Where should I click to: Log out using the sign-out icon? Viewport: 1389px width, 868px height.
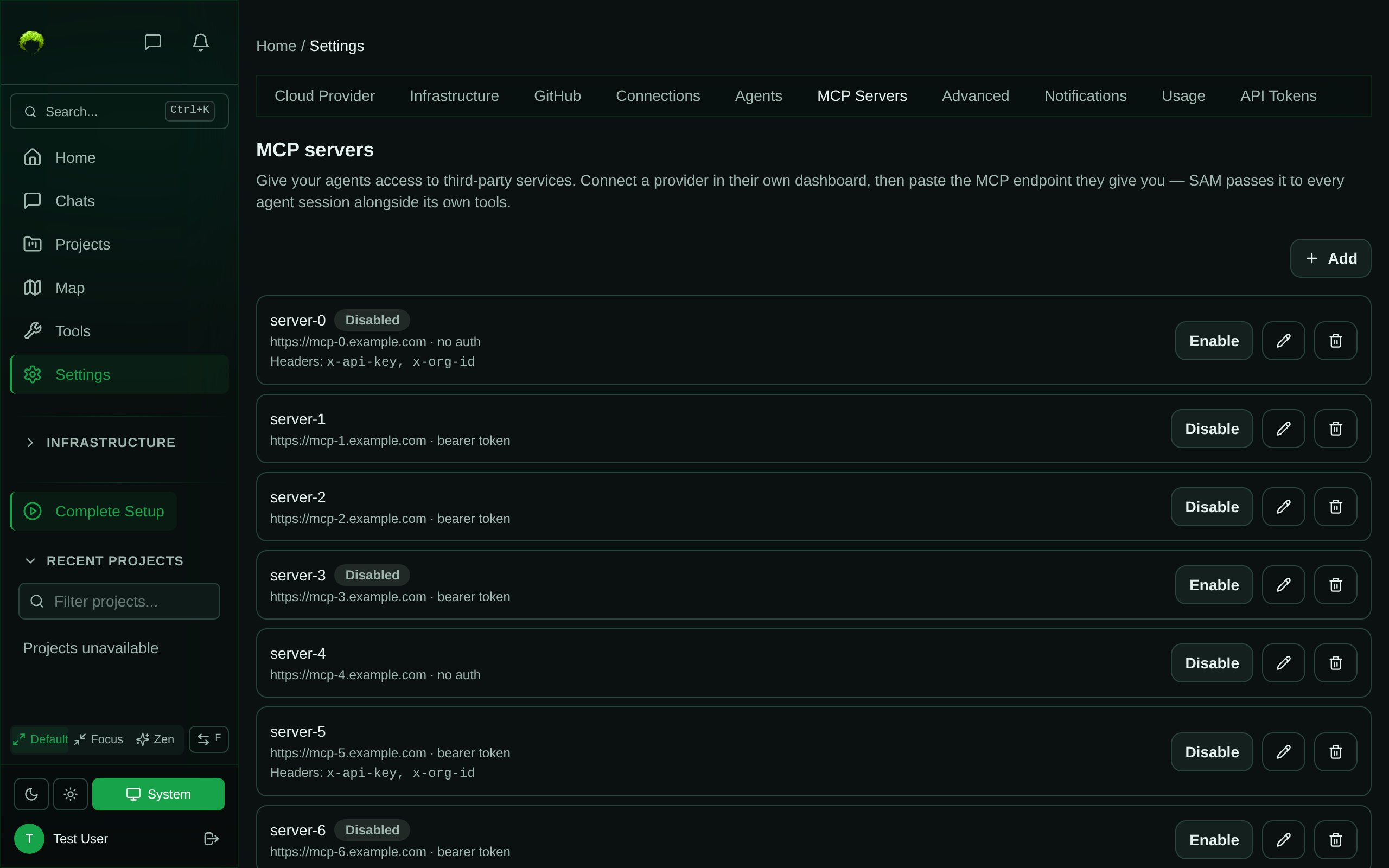coord(211,839)
